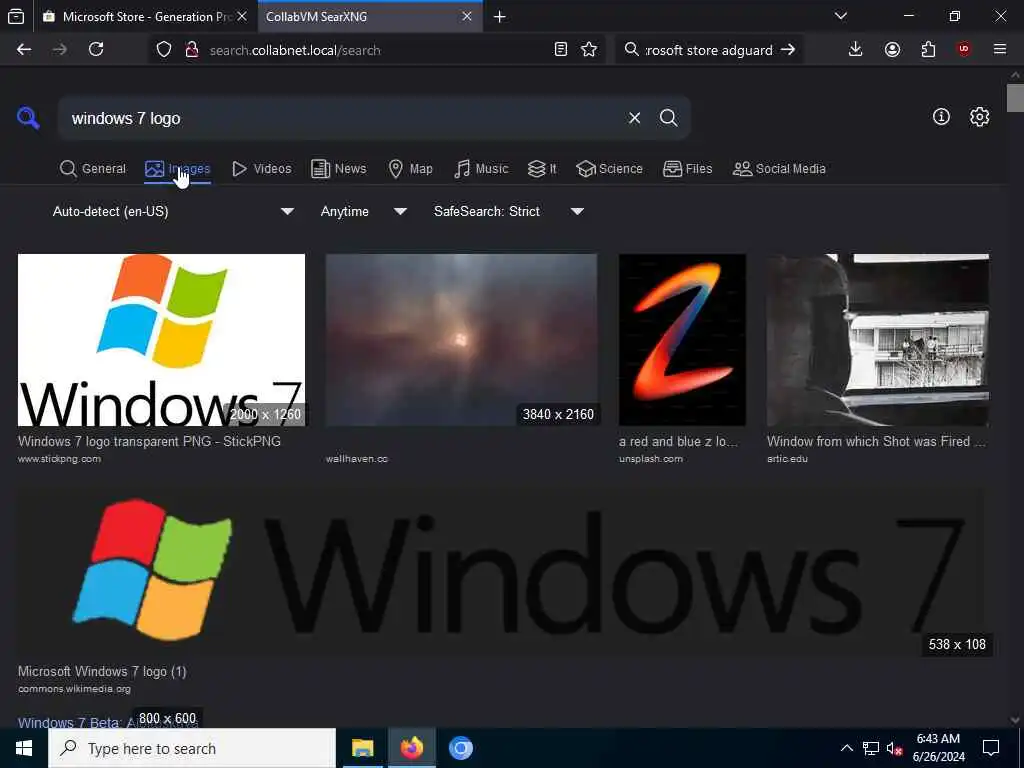Screen dimensions: 1024x768
Task: Open the Firefox account icon
Action: pos(892,50)
